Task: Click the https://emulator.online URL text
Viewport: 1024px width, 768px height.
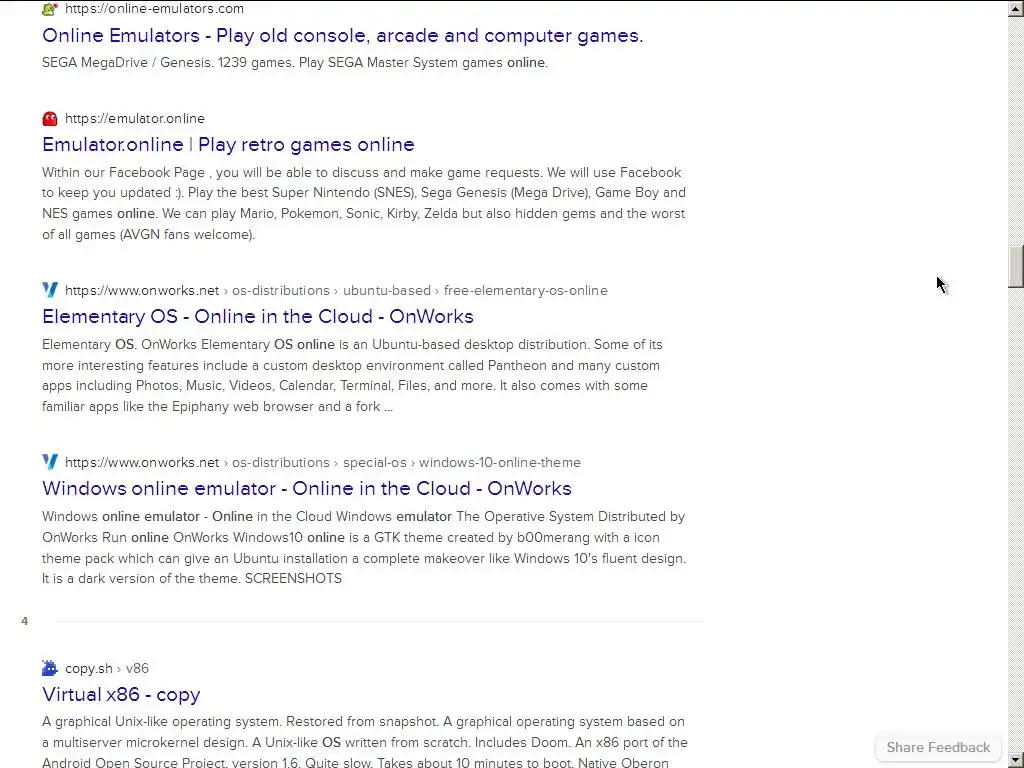Action: click(x=135, y=118)
